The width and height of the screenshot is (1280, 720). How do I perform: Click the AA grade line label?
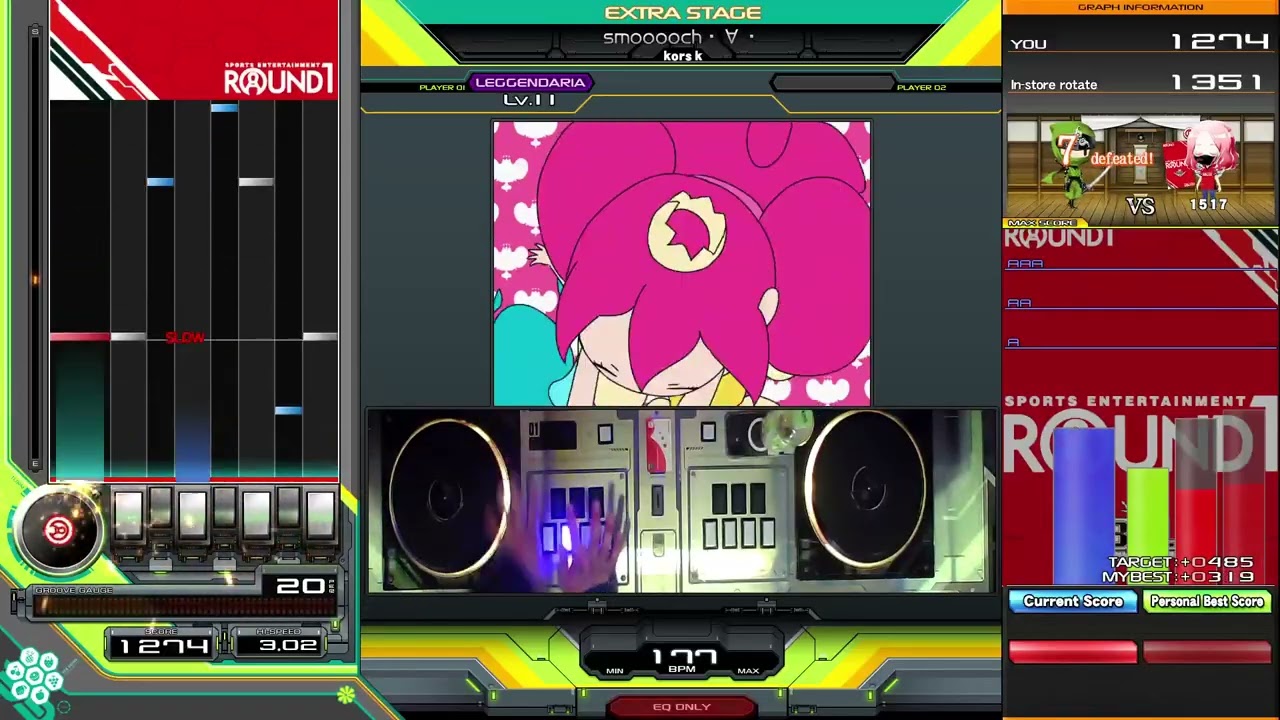(x=1019, y=303)
